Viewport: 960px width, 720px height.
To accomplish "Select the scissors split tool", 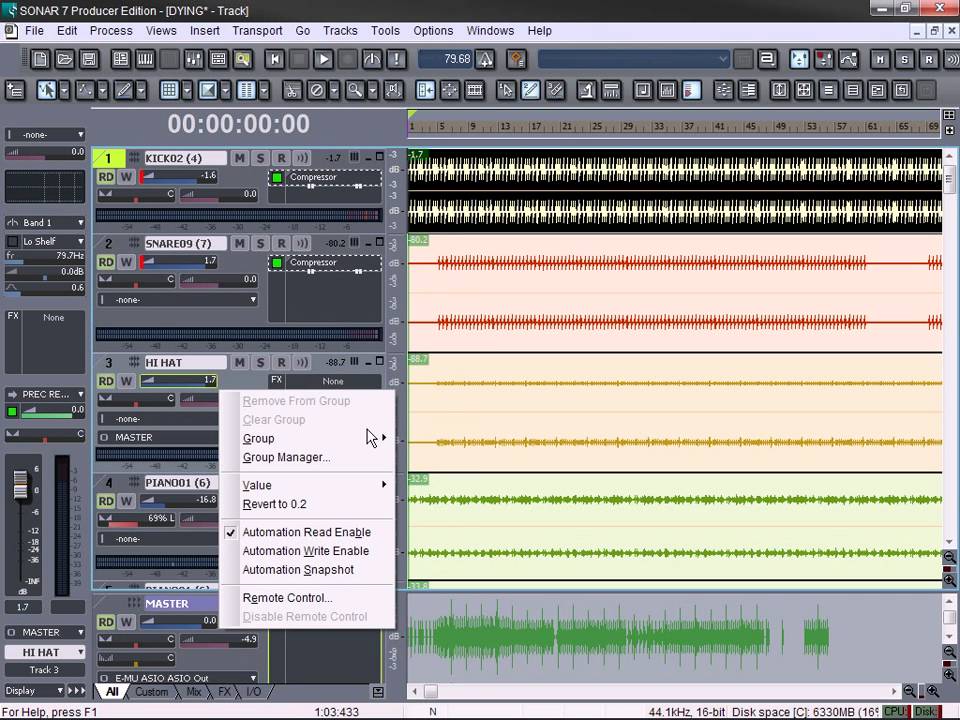I will (292, 91).
